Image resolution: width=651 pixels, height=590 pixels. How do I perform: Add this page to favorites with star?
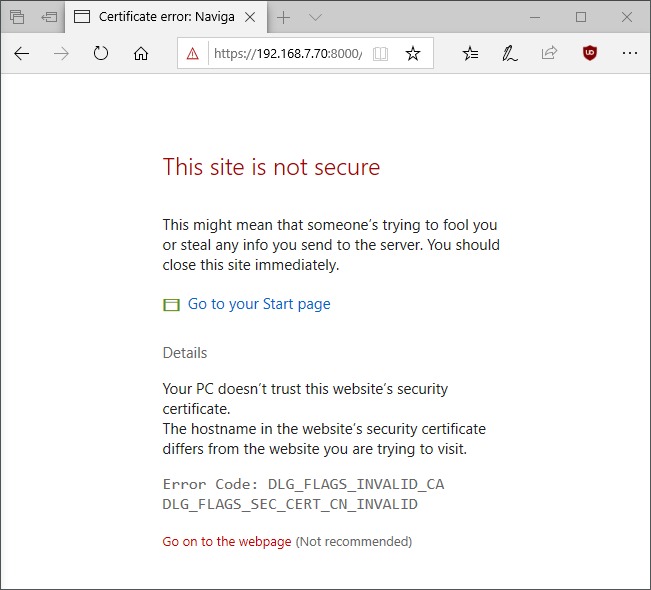pos(413,54)
